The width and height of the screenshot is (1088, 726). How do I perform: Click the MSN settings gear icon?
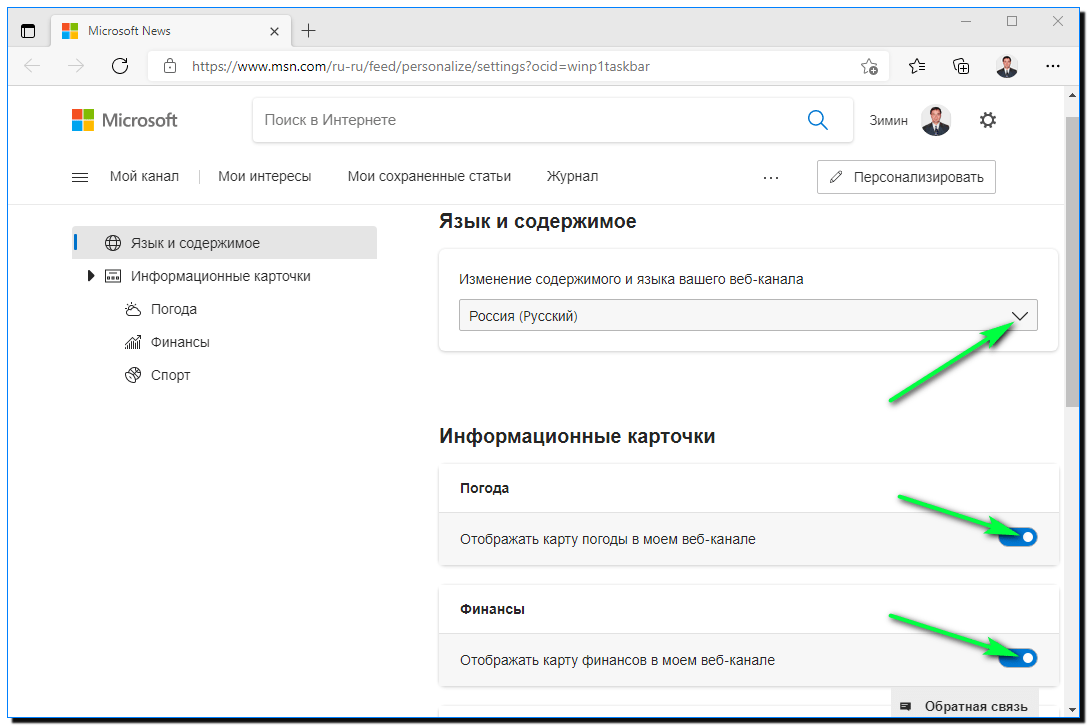988,120
